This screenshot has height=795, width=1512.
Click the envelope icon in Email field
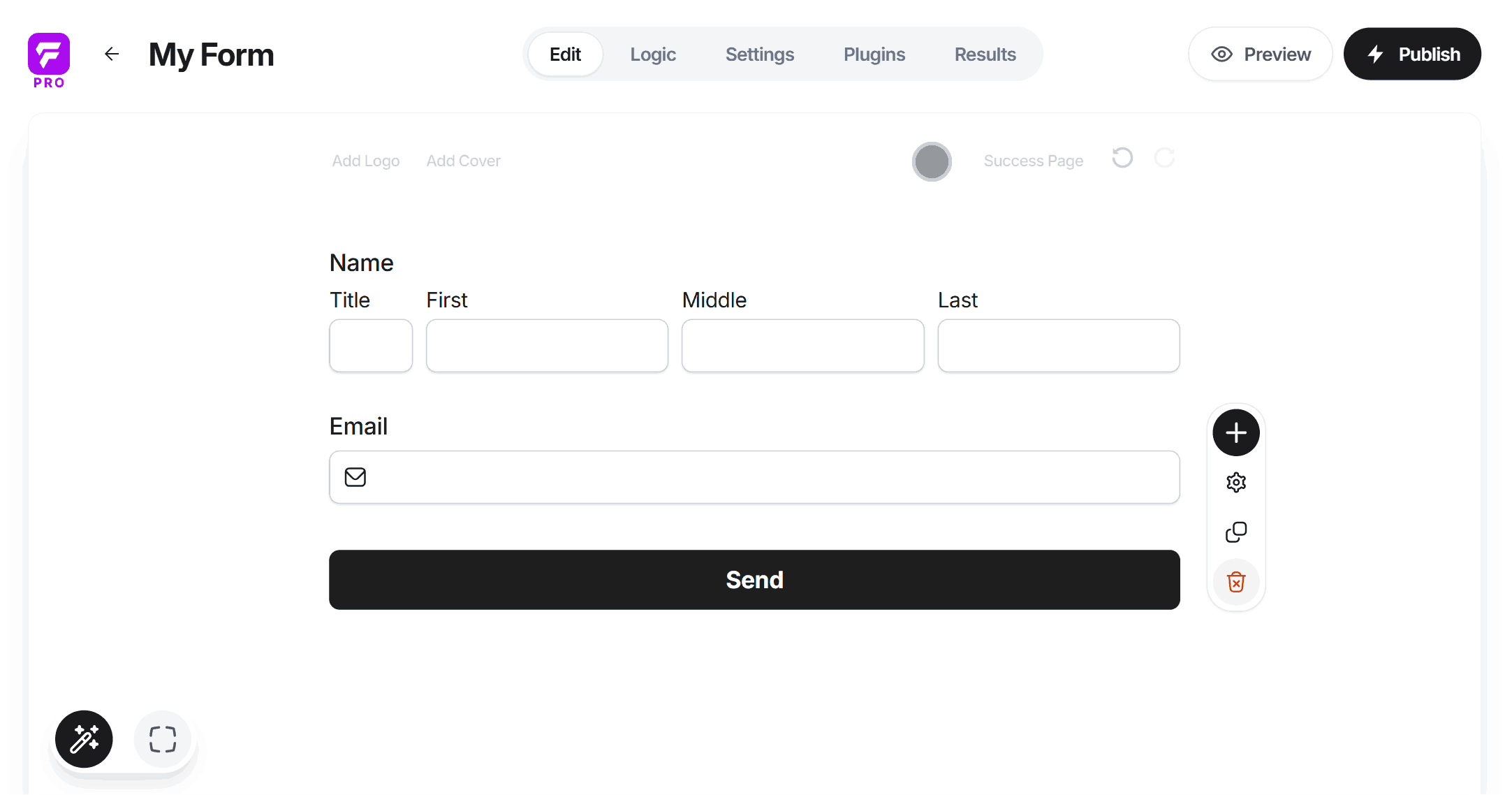(x=355, y=477)
